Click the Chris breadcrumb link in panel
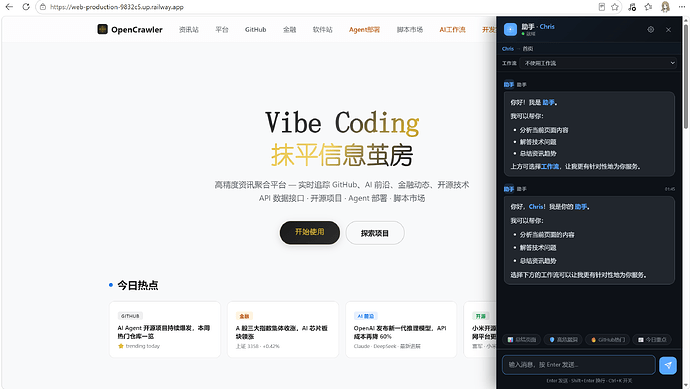 (507, 49)
